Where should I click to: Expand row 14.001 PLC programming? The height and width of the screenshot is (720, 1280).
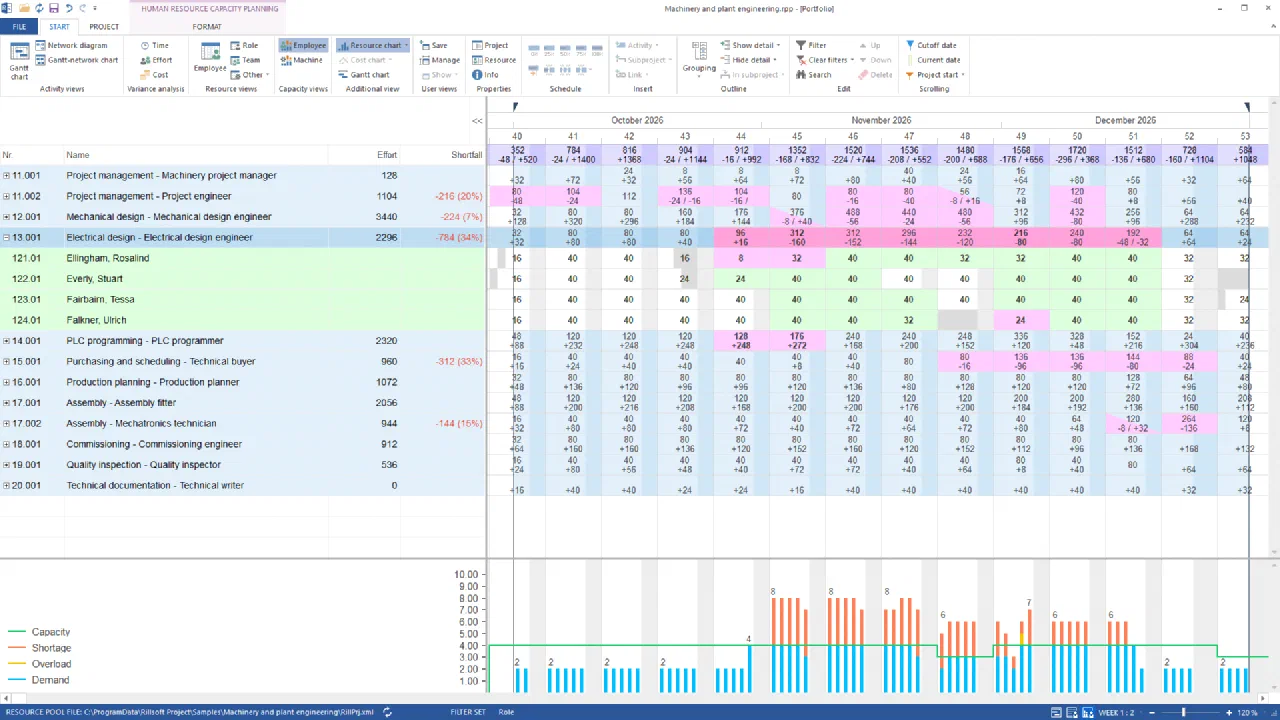(x=6, y=341)
